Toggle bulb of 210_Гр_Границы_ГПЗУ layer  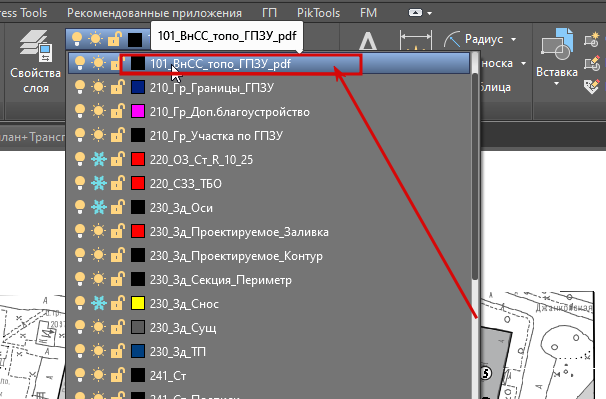[x=80, y=87]
